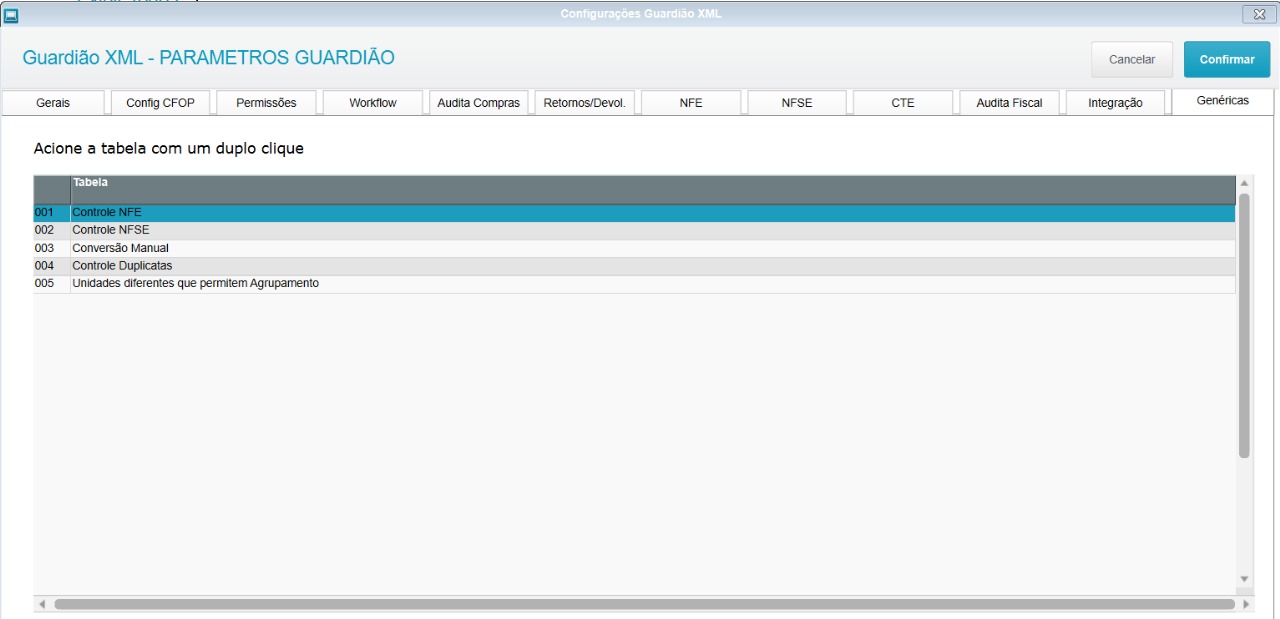Click the vertical scrollbar up arrow
The width and height of the screenshot is (1280, 619).
tap(1245, 184)
